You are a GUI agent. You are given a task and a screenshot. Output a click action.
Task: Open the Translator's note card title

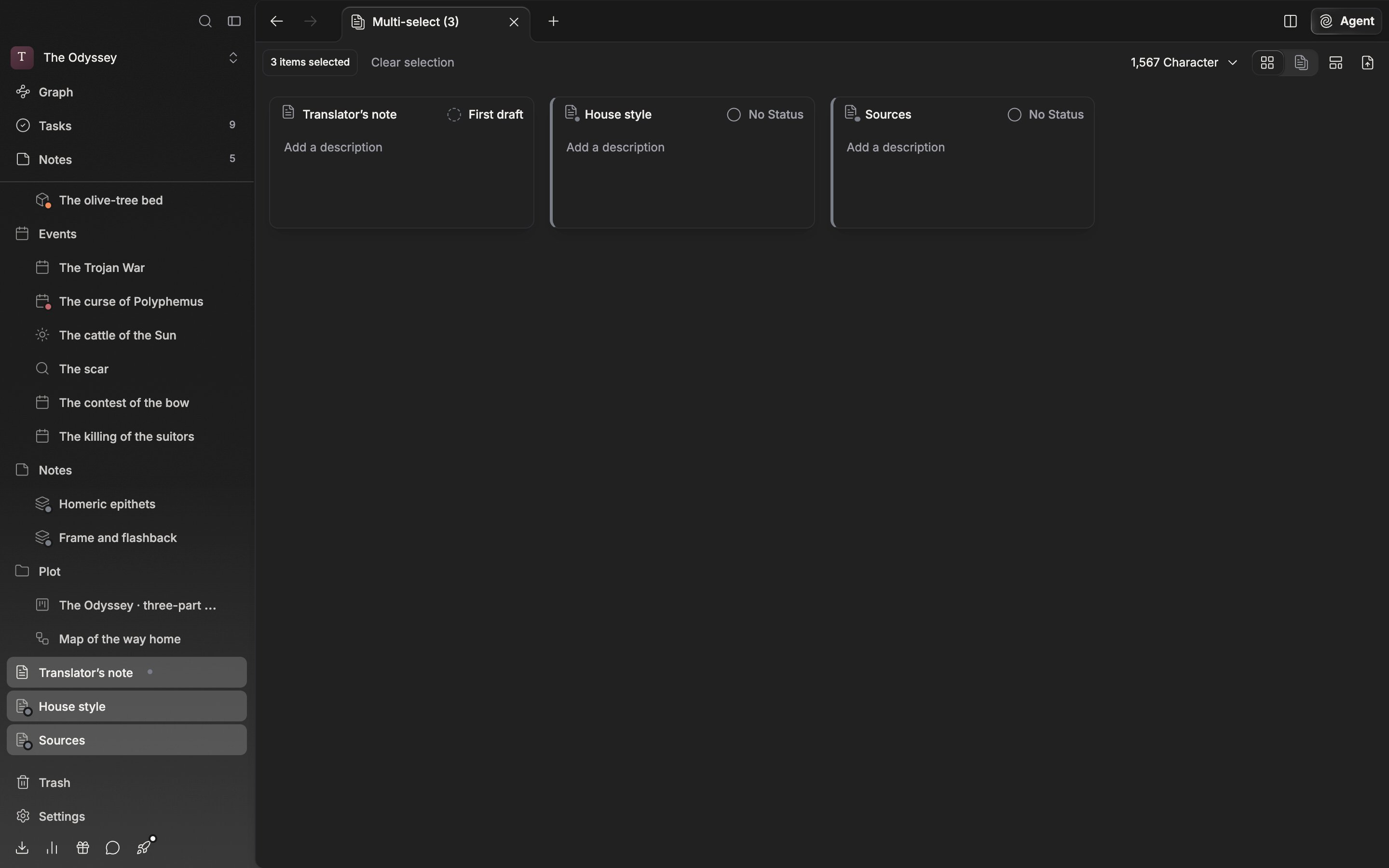tap(350, 115)
